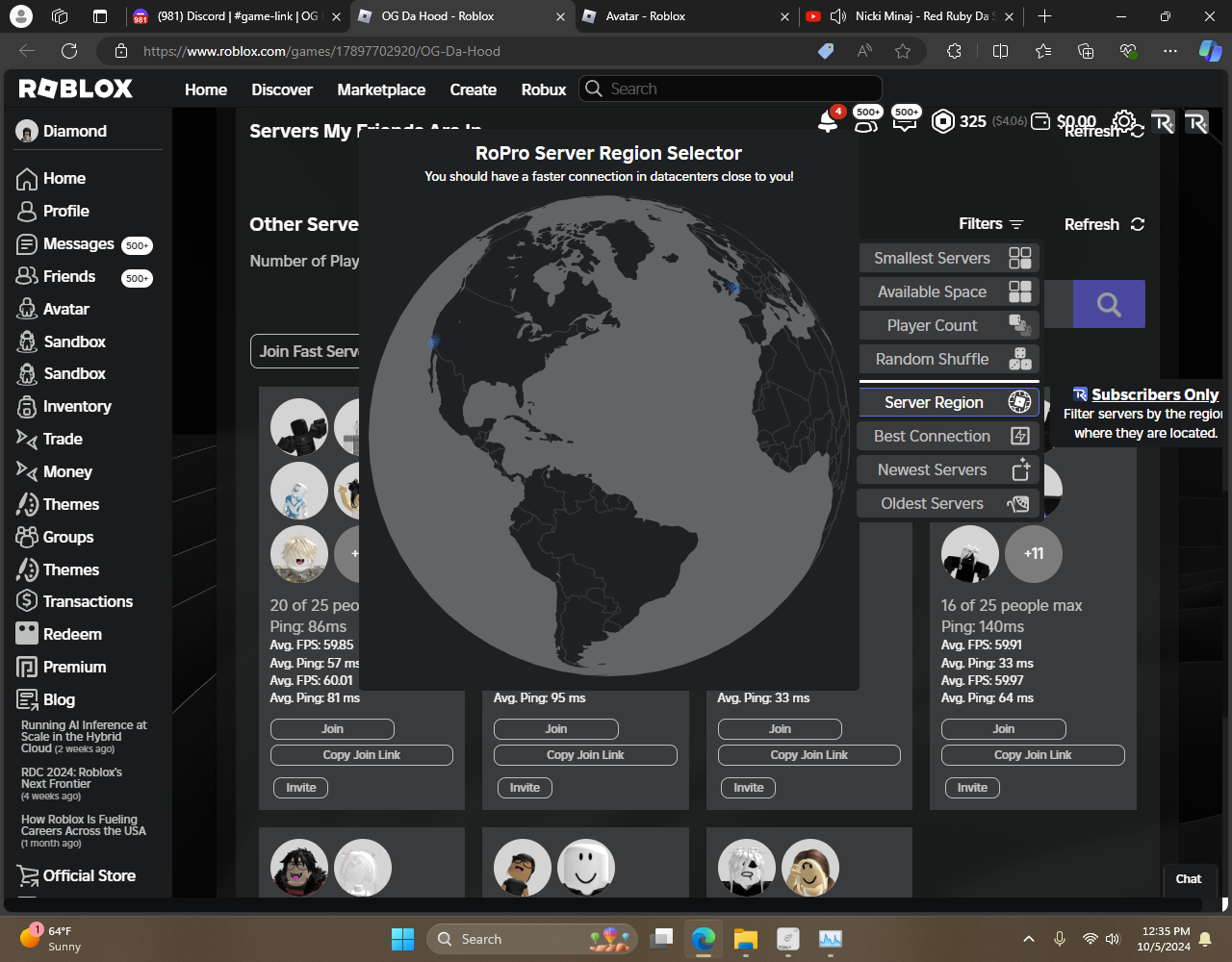
Task: Open Money in the sidebar
Action: tap(55, 471)
